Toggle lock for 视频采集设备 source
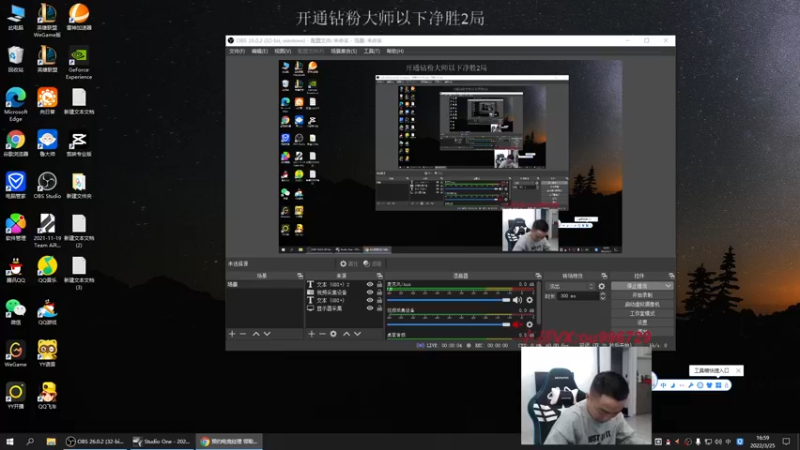Viewport: 800px width, 450px height. click(x=379, y=292)
